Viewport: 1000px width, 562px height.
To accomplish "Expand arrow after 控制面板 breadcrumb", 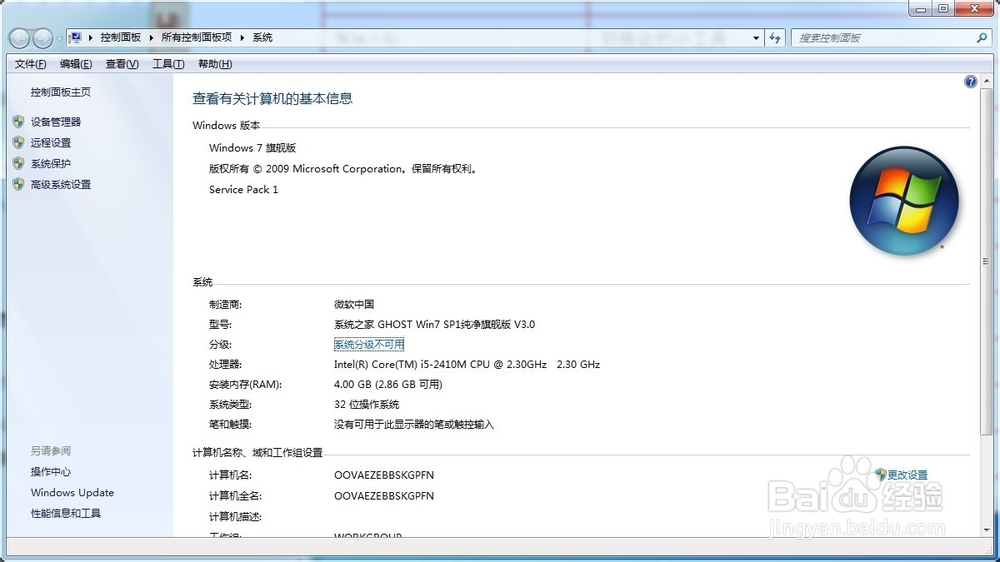I will (x=151, y=38).
